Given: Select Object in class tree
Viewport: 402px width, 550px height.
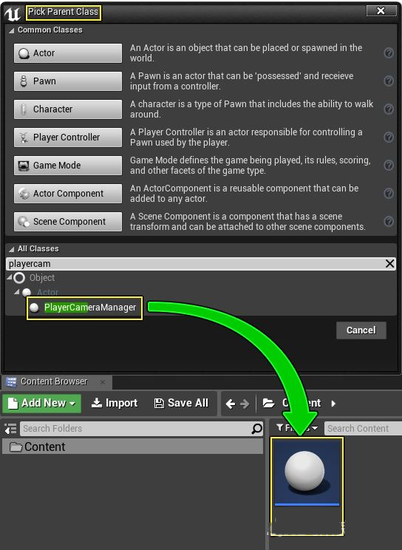Looking at the screenshot, I should 42,278.
